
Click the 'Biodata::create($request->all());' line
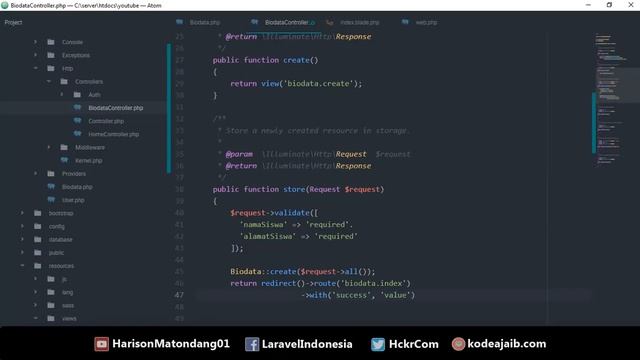coord(302,271)
